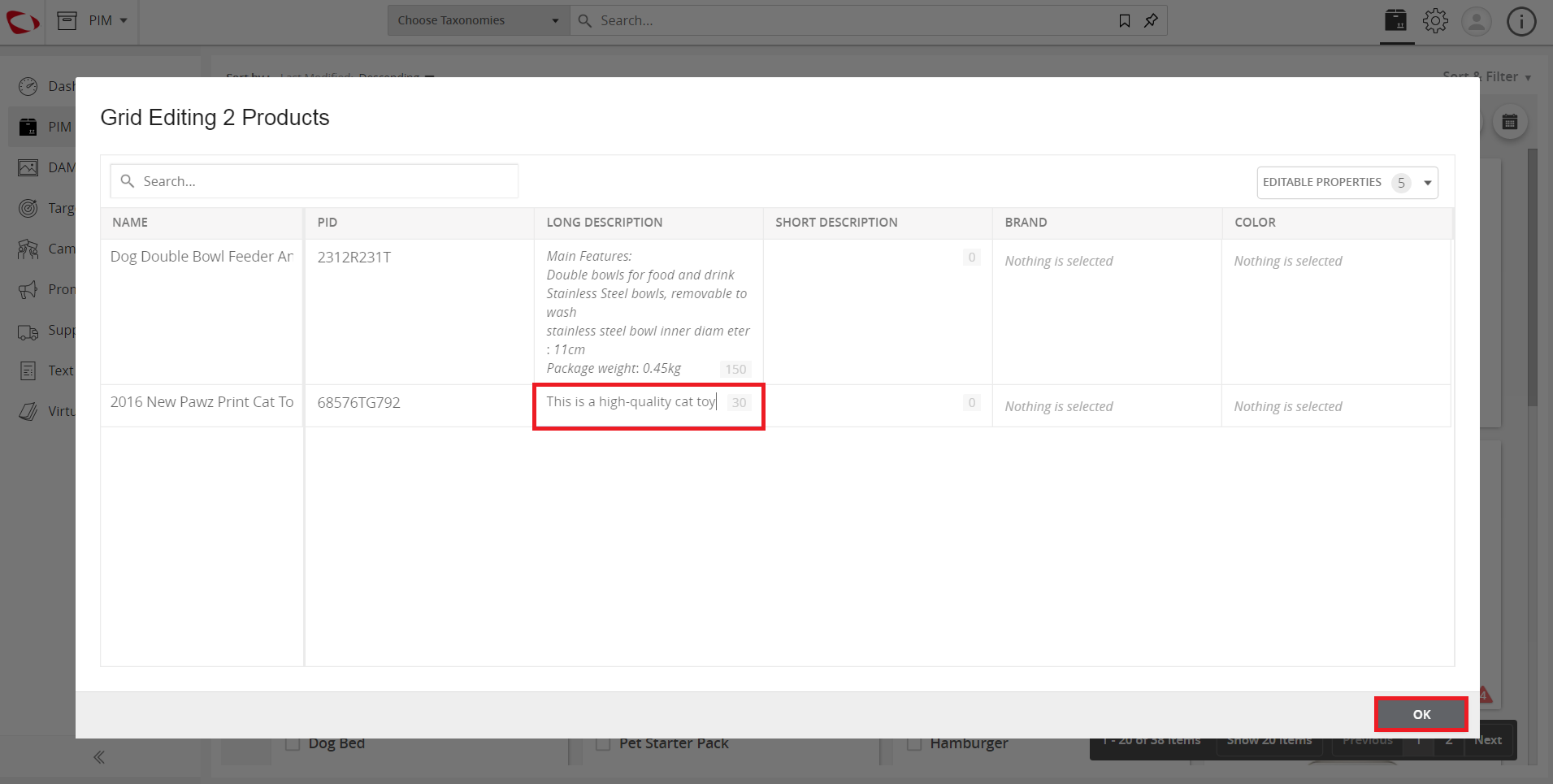1553x784 pixels.
Task: Click the bookmark icon in search bar
Action: point(1125,20)
